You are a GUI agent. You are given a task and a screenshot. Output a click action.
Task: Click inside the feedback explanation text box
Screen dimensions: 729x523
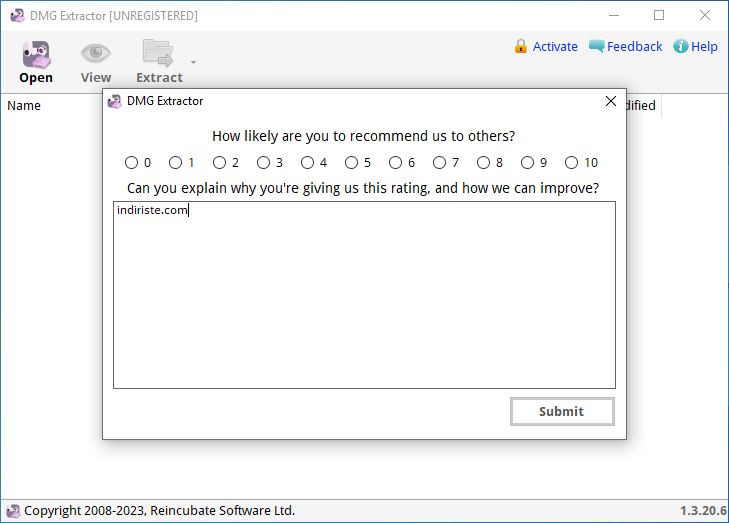(x=364, y=295)
